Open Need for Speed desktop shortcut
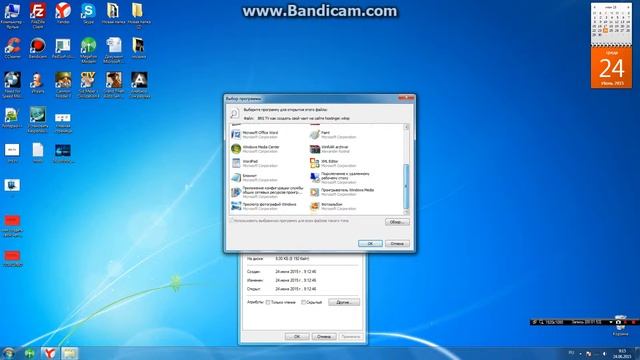 (x=12, y=85)
